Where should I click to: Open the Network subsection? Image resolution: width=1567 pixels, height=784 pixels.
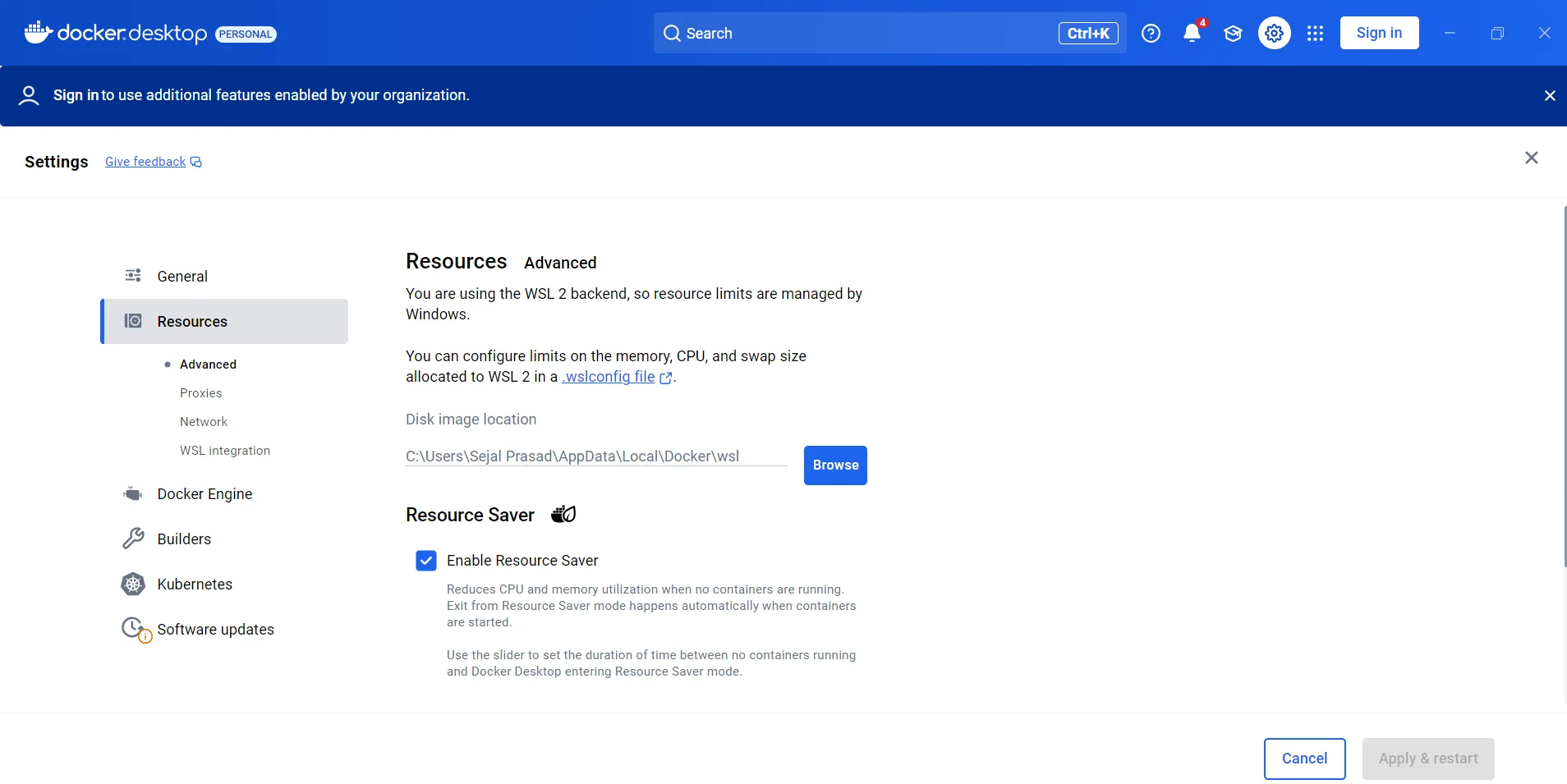click(204, 422)
